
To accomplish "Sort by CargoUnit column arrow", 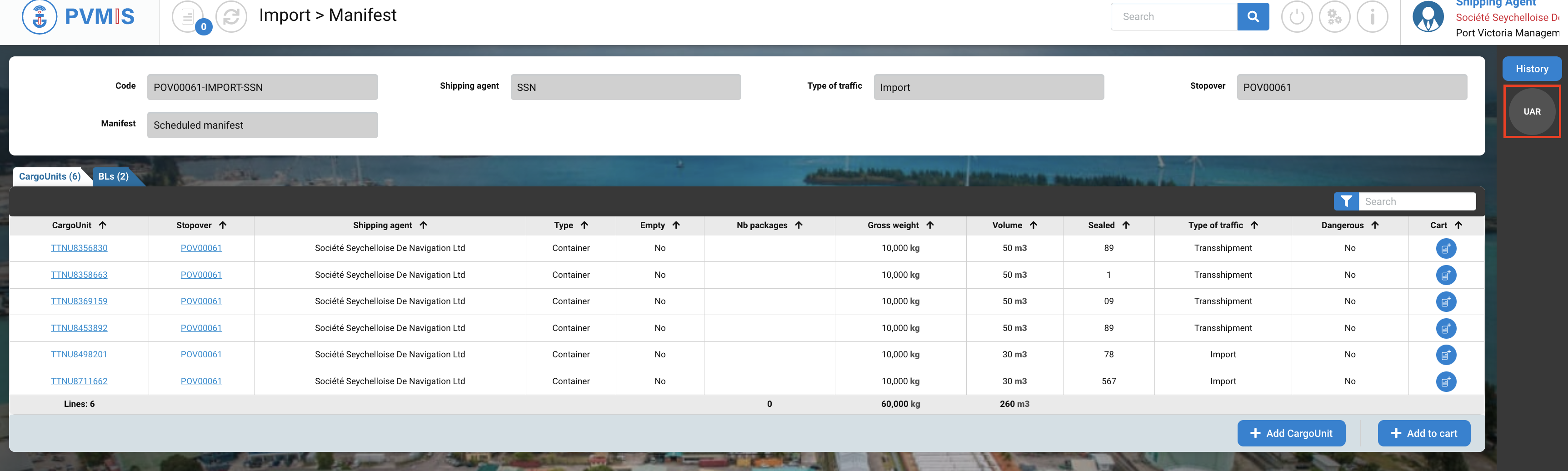I will [102, 225].
